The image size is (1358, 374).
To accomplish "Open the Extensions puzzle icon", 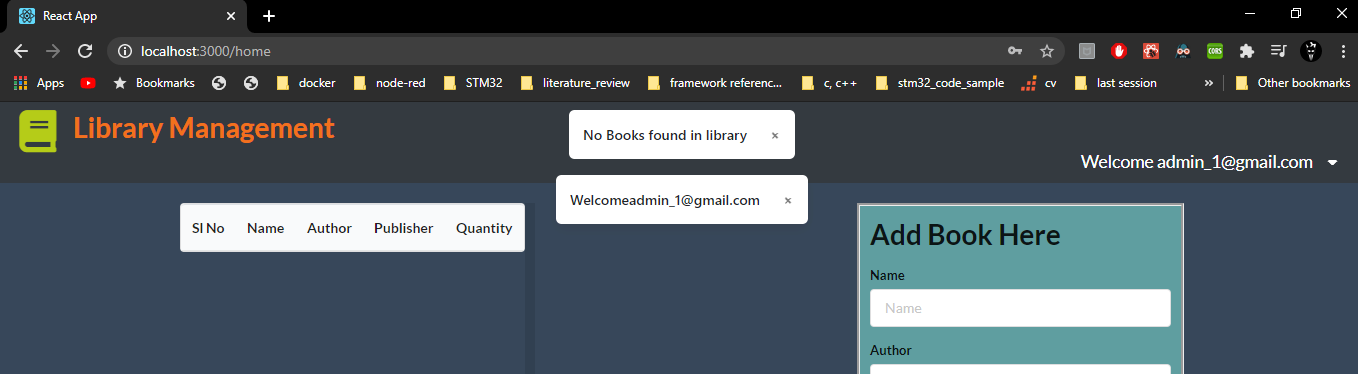I will tap(1246, 51).
